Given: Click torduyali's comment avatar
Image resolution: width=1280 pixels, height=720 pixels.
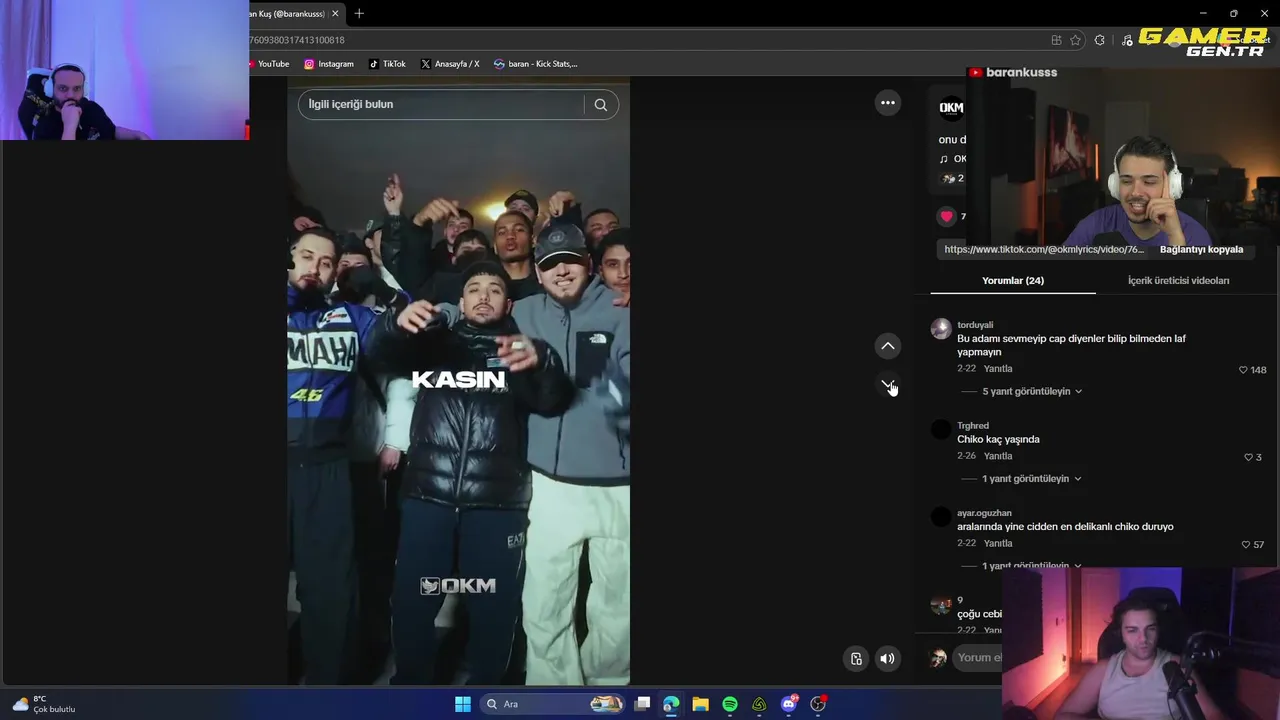Looking at the screenshot, I should click(940, 328).
